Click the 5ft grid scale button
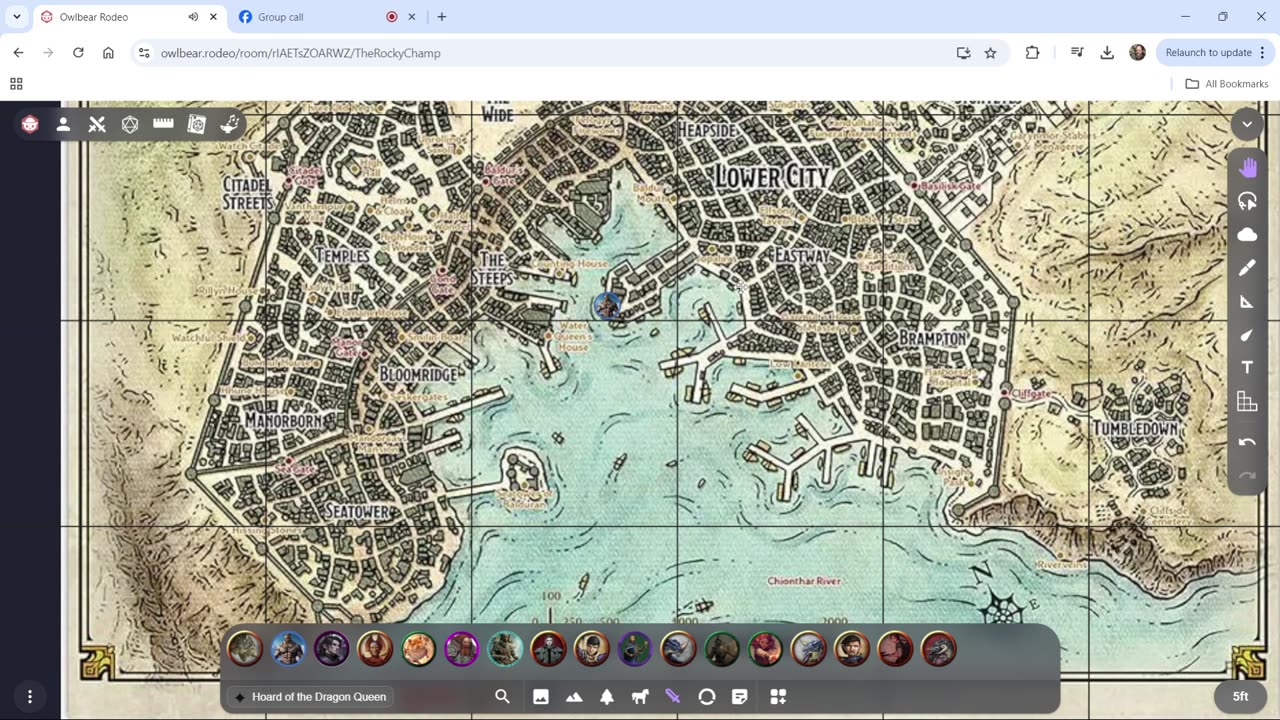 (1240, 697)
